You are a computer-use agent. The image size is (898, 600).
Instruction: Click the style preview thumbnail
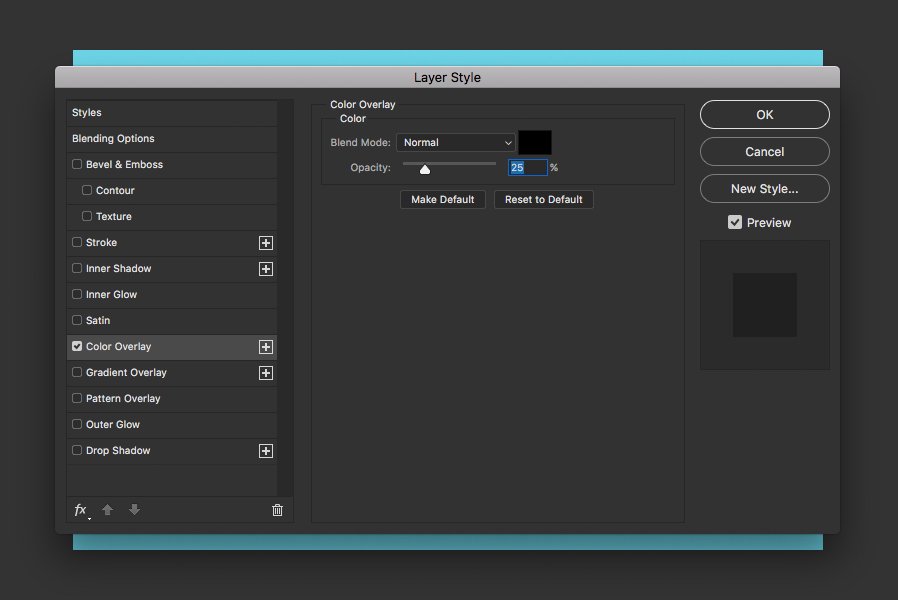(x=765, y=305)
